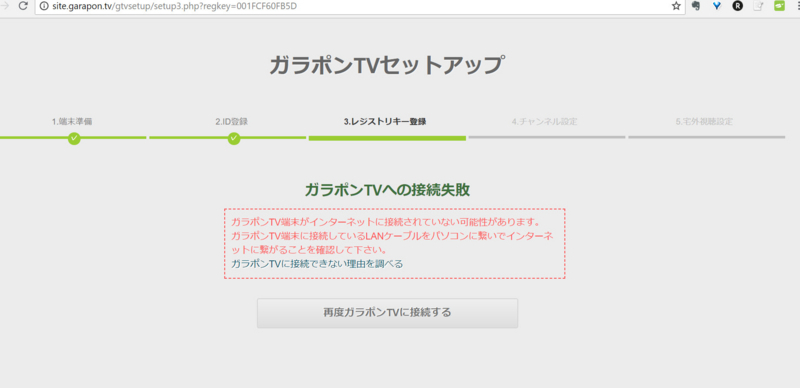Click the checkmark under 2.ID登録
The image size is (800, 388).
coord(234,138)
